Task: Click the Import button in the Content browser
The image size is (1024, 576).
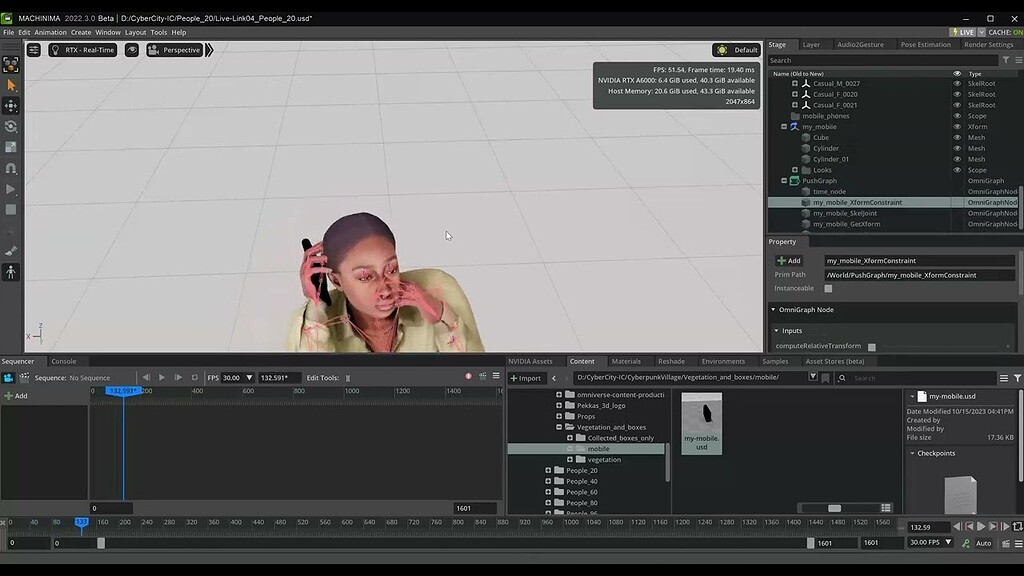Action: (x=527, y=378)
